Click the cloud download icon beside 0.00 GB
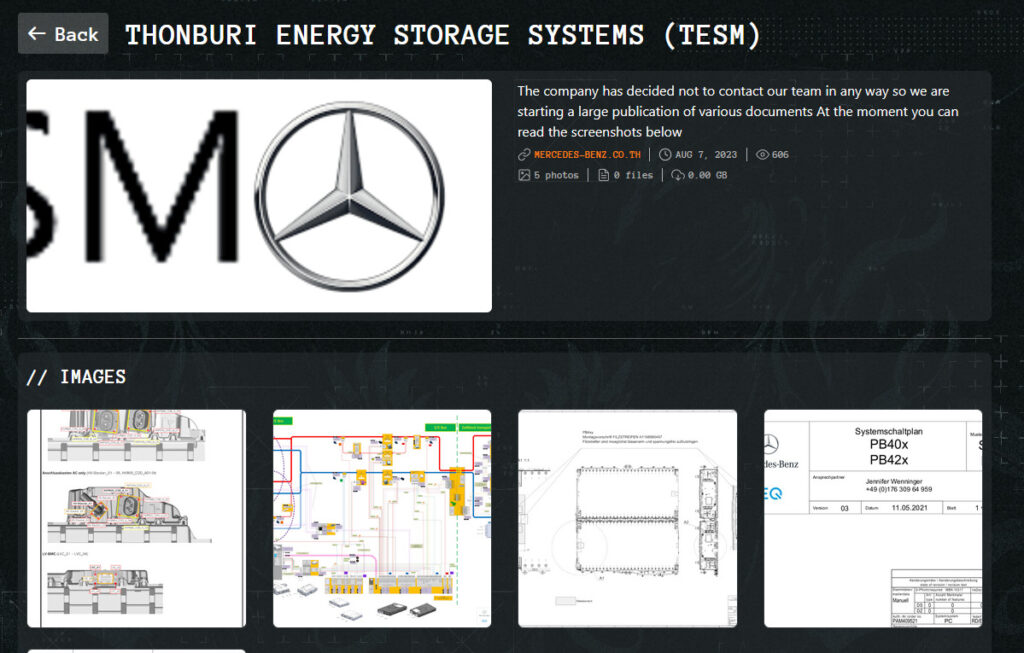The image size is (1024, 653). point(678,175)
